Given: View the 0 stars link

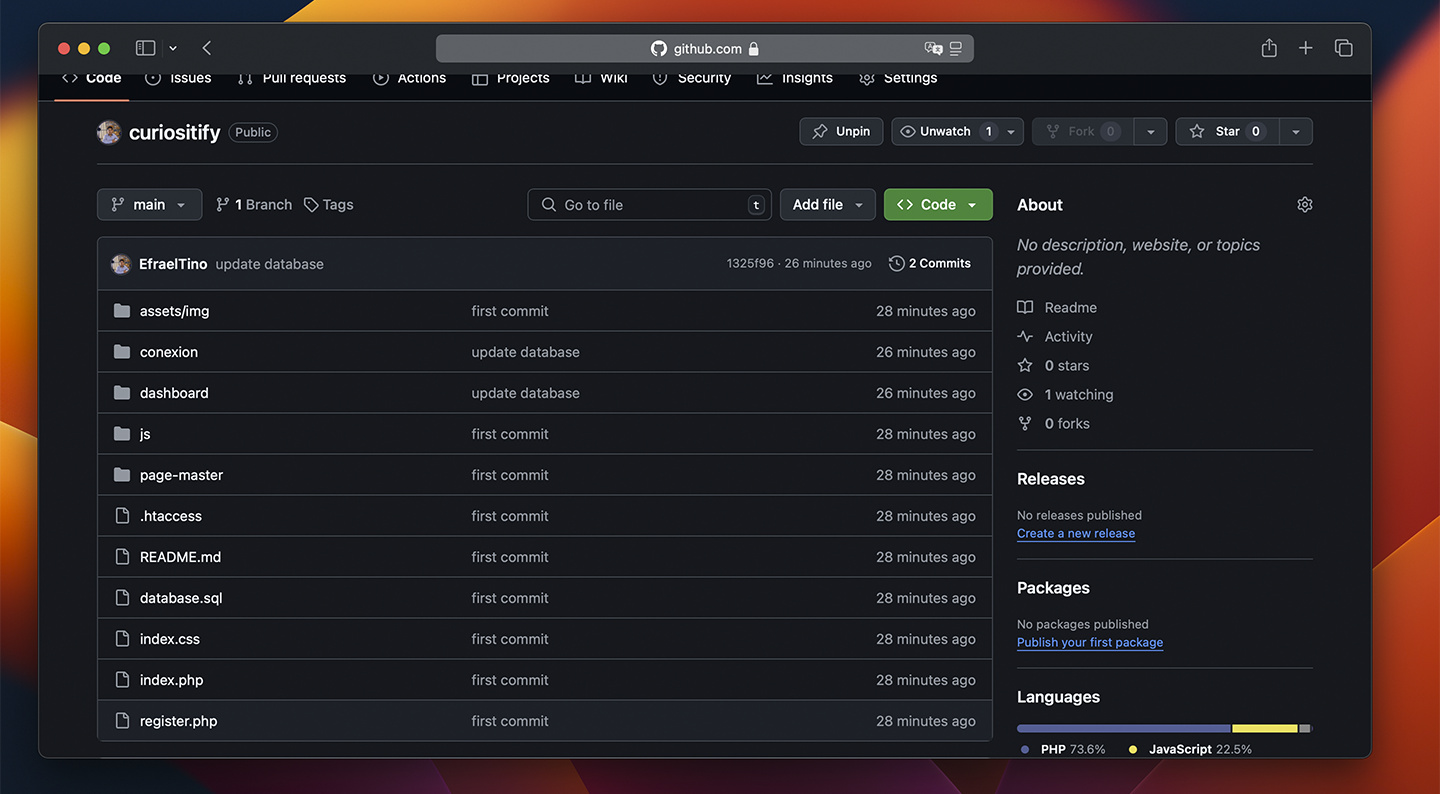Looking at the screenshot, I should point(1053,366).
